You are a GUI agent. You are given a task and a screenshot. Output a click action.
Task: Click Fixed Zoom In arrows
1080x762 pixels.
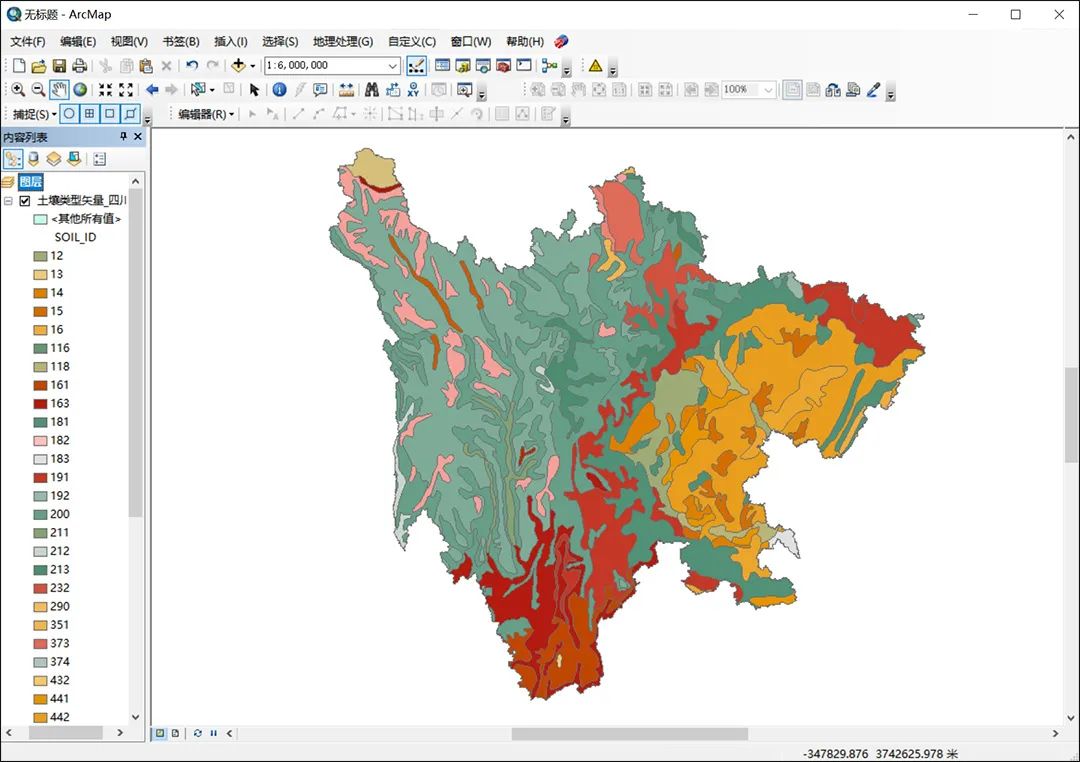[105, 90]
